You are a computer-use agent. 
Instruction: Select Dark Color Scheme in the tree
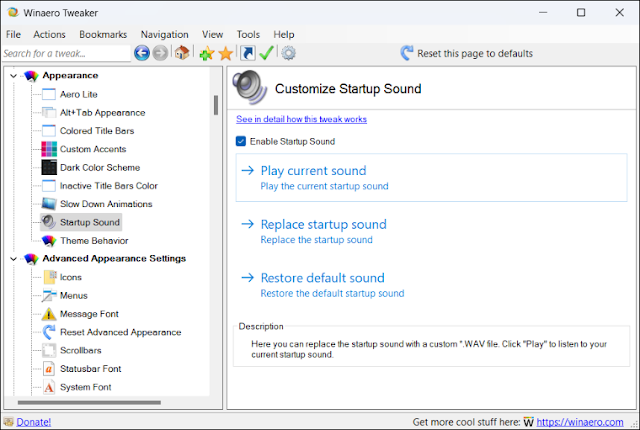click(x=99, y=167)
